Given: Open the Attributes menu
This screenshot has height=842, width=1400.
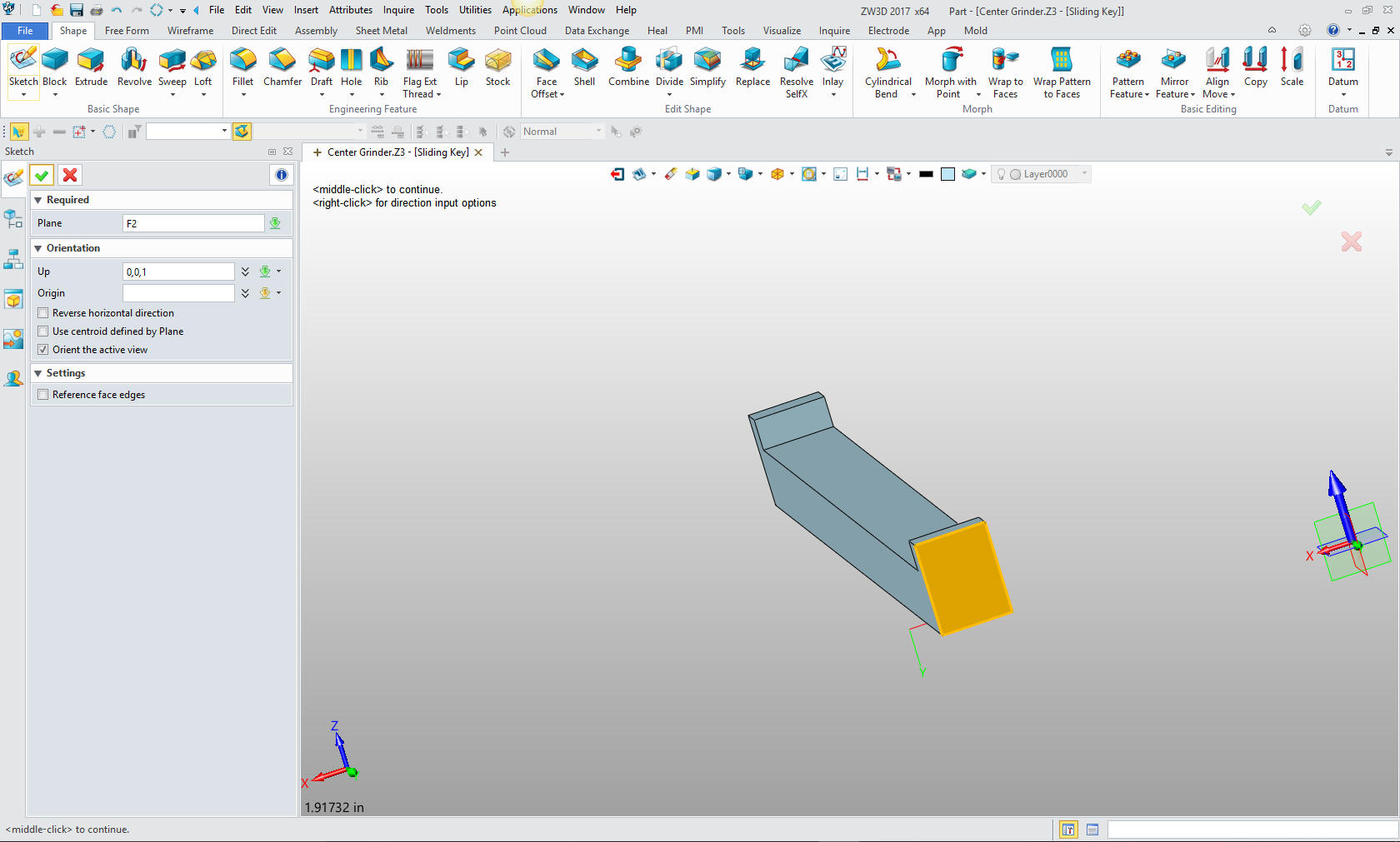Looking at the screenshot, I should pyautogui.click(x=350, y=10).
